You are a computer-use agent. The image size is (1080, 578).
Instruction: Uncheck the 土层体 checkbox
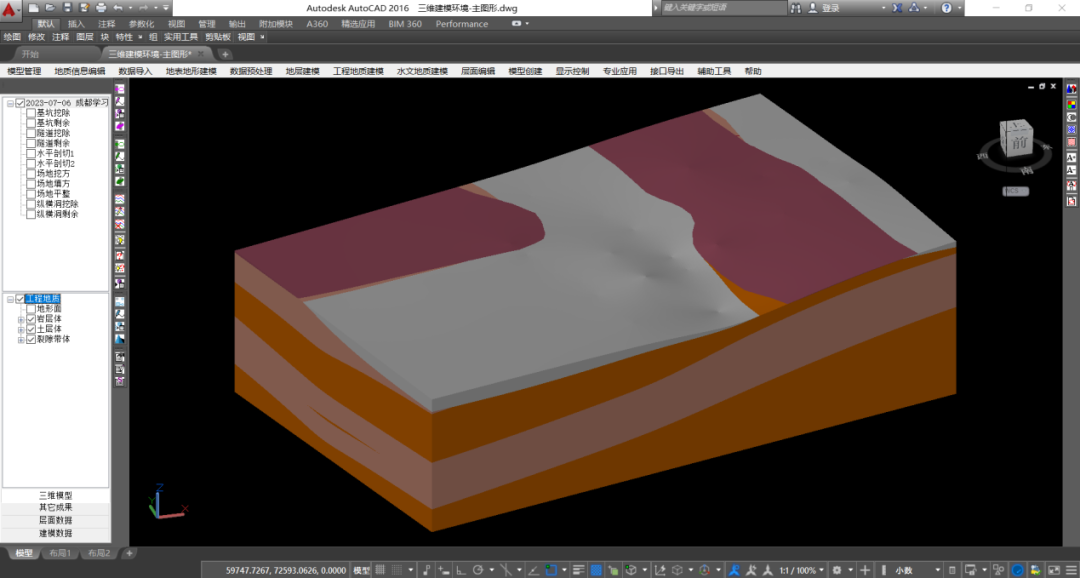31,329
